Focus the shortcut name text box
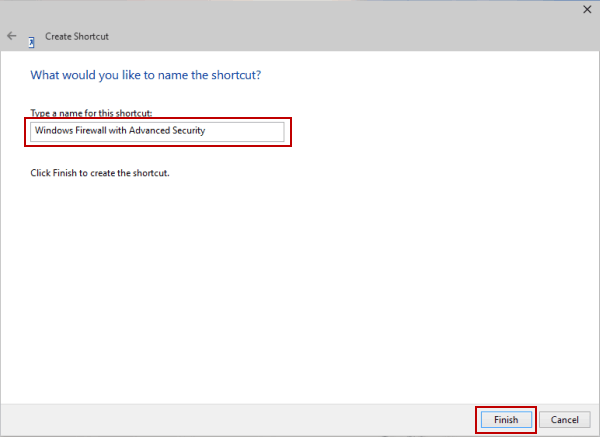Image resolution: width=600 pixels, height=437 pixels. pyautogui.click(x=157, y=131)
